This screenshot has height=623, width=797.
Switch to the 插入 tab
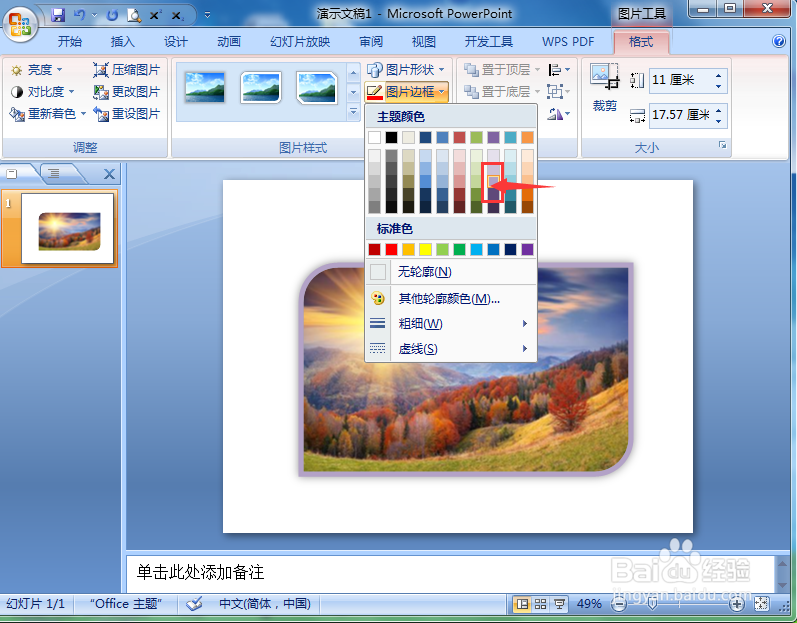[x=122, y=42]
